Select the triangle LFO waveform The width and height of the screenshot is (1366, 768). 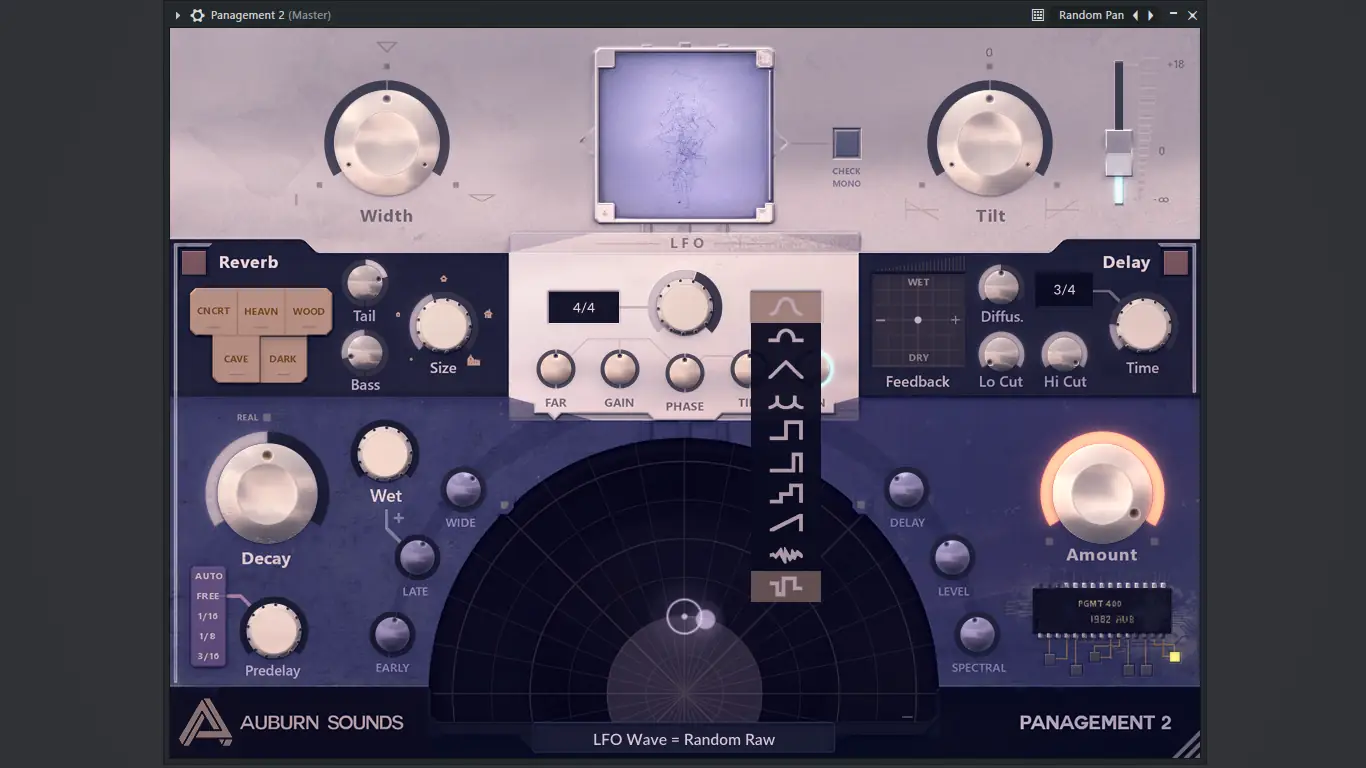[786, 370]
